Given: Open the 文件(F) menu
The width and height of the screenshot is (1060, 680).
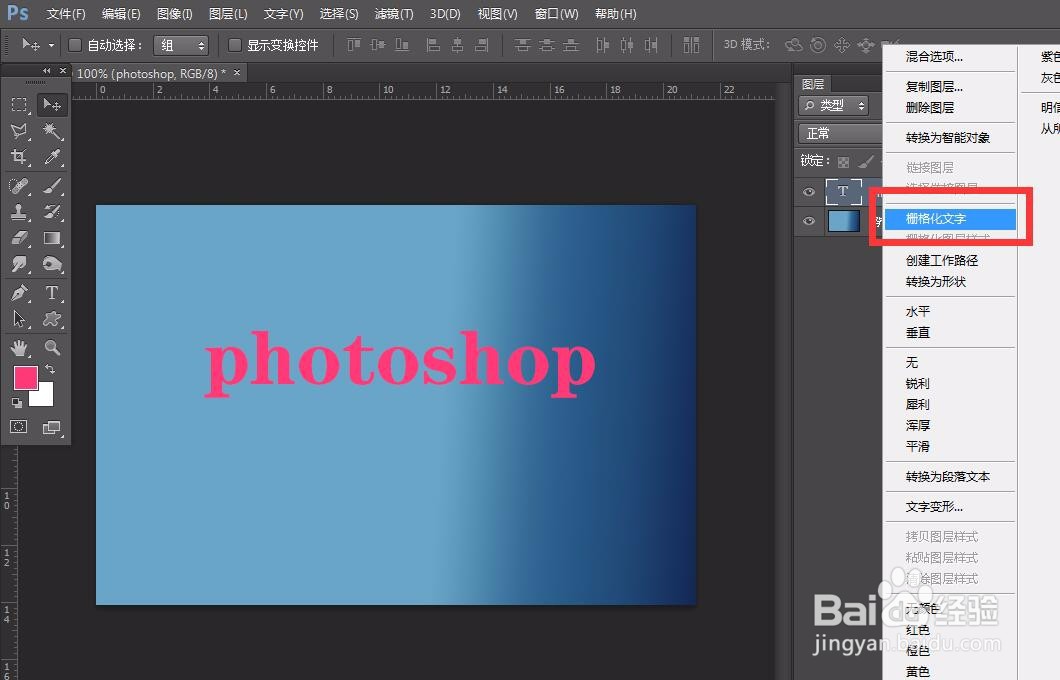Looking at the screenshot, I should coord(66,14).
